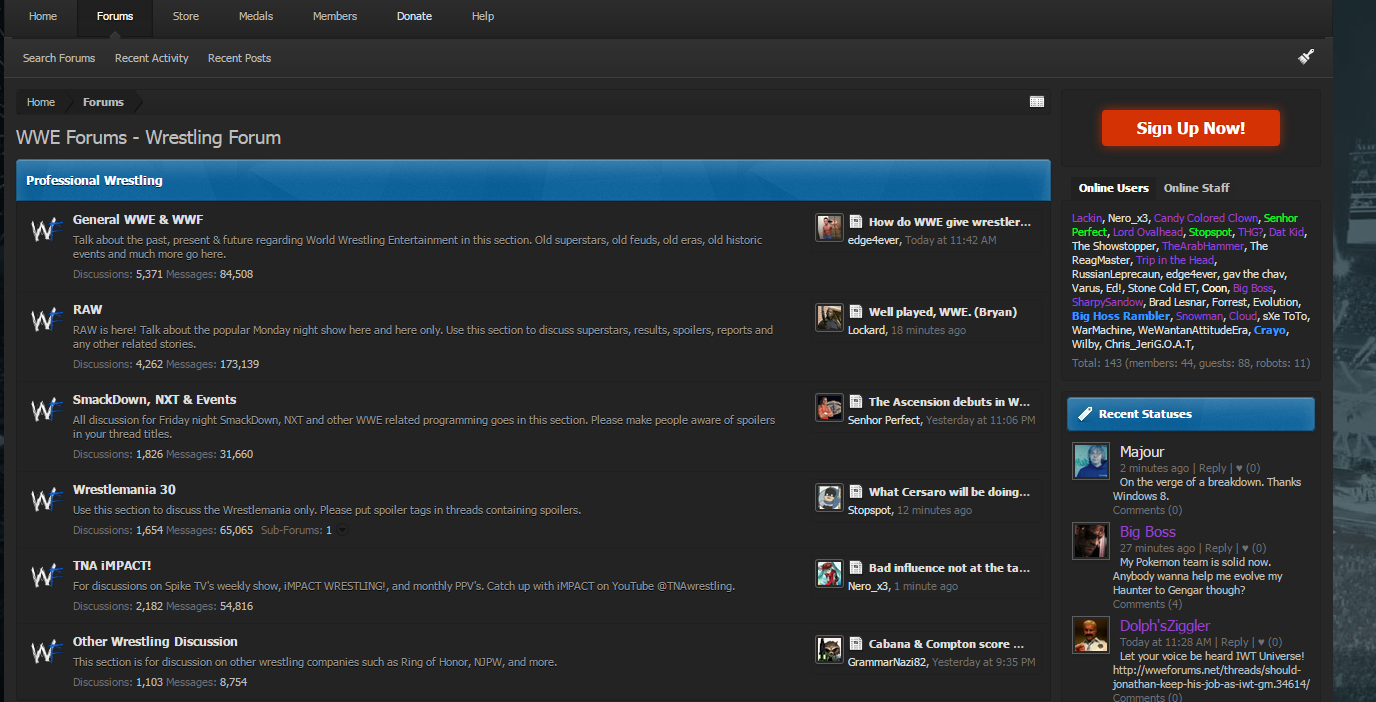The width and height of the screenshot is (1376, 702).
Task: Click the pencil icon in Recent Statuses header
Action: [1082, 414]
